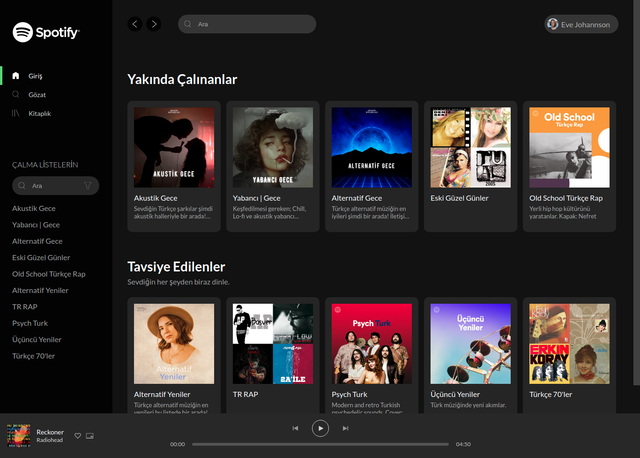The image size is (640, 458).
Task: Select Türkçe 70'ler in the sidebar list
Action: 33,356
